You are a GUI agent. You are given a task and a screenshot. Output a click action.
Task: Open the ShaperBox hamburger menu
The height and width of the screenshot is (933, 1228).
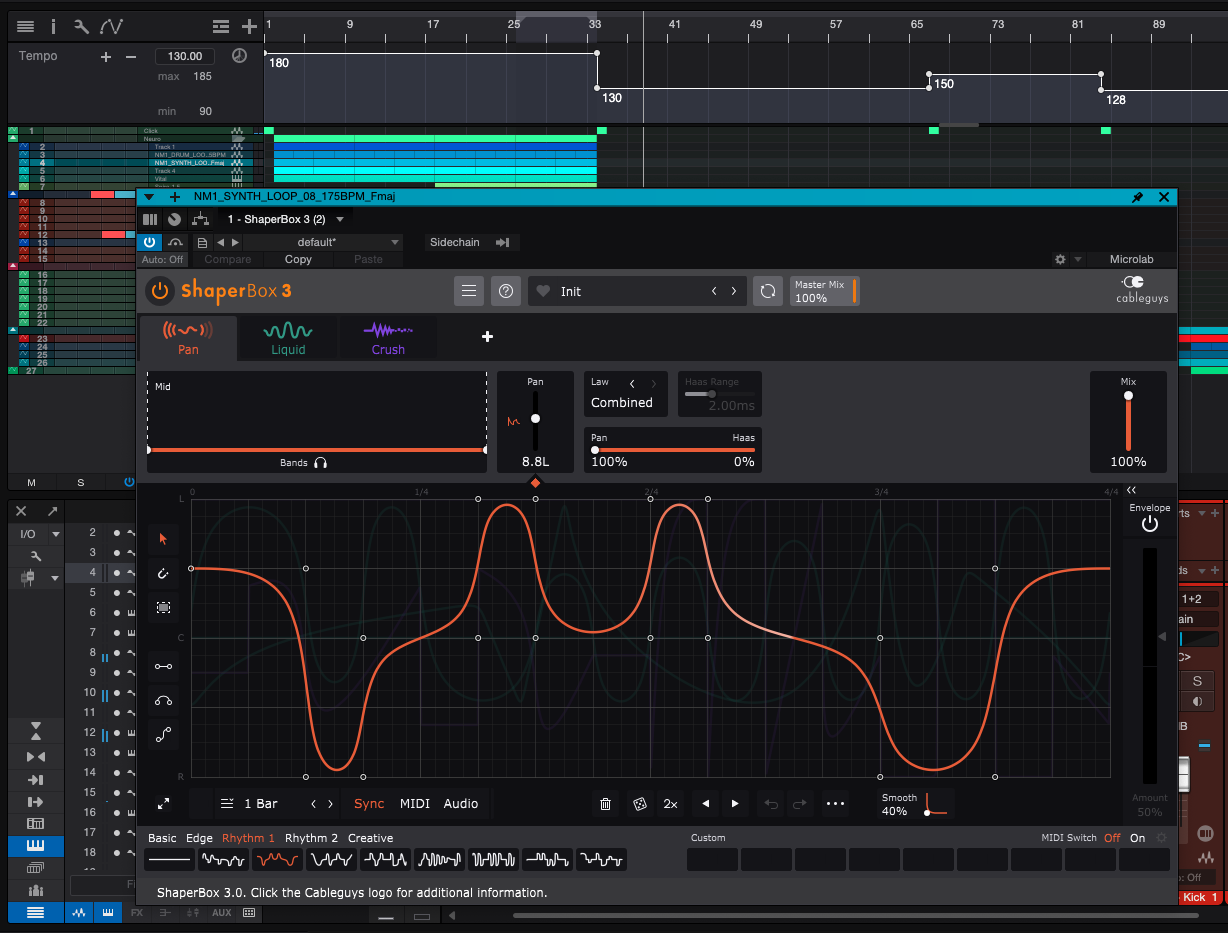click(469, 291)
